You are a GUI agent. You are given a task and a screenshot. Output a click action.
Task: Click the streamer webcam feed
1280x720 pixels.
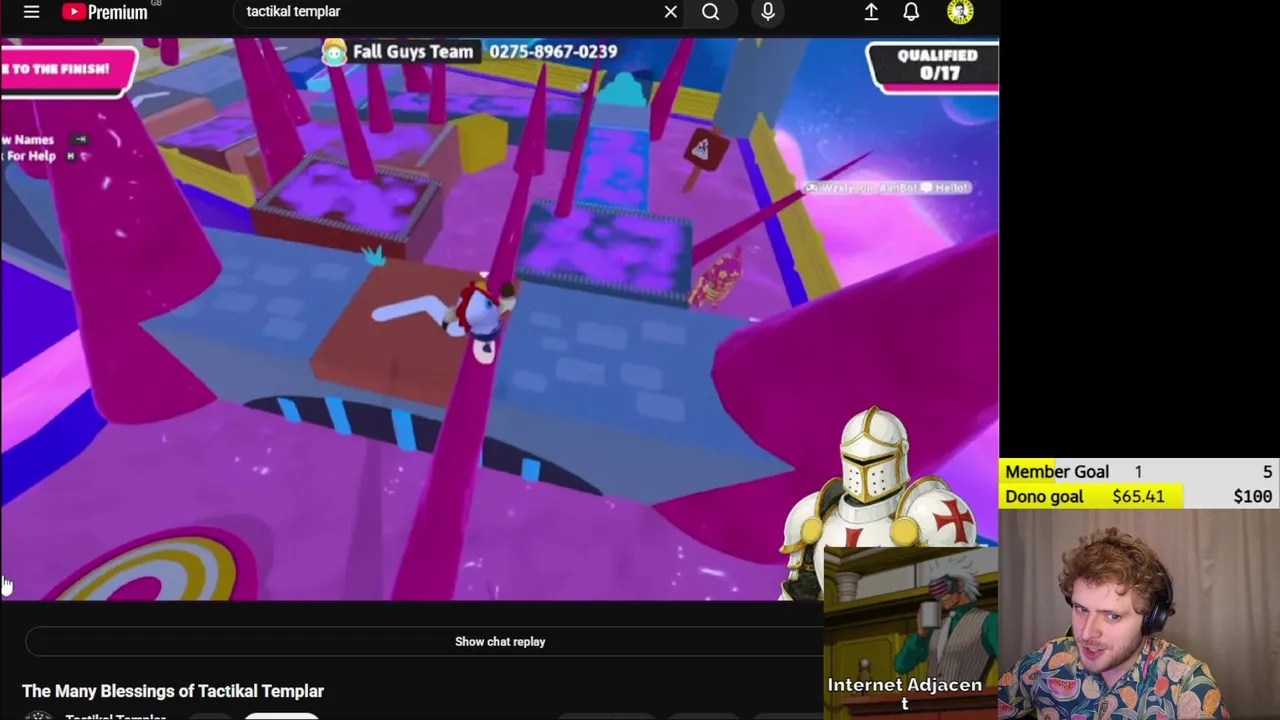click(1139, 614)
